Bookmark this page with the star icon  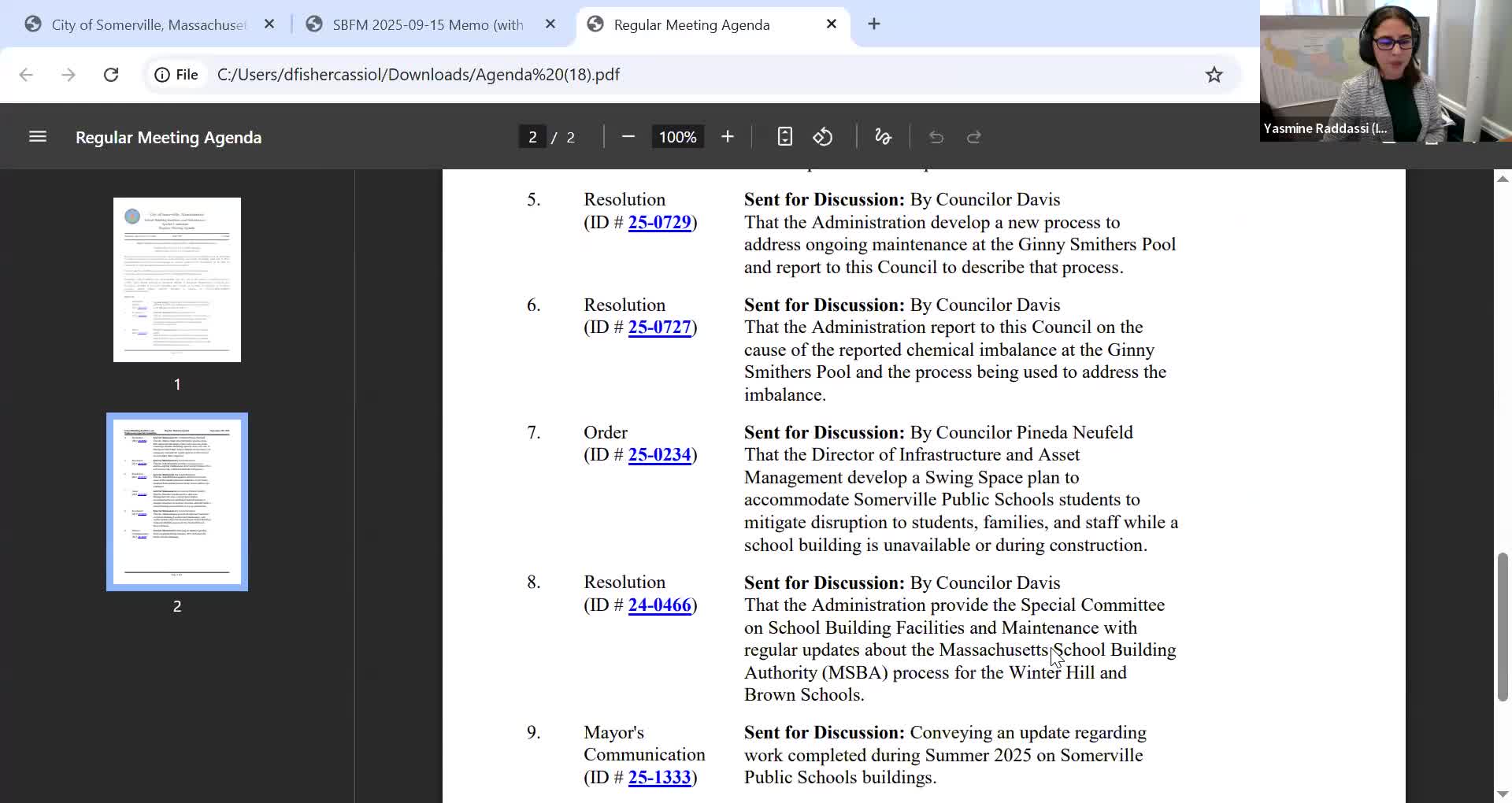pos(1214,75)
